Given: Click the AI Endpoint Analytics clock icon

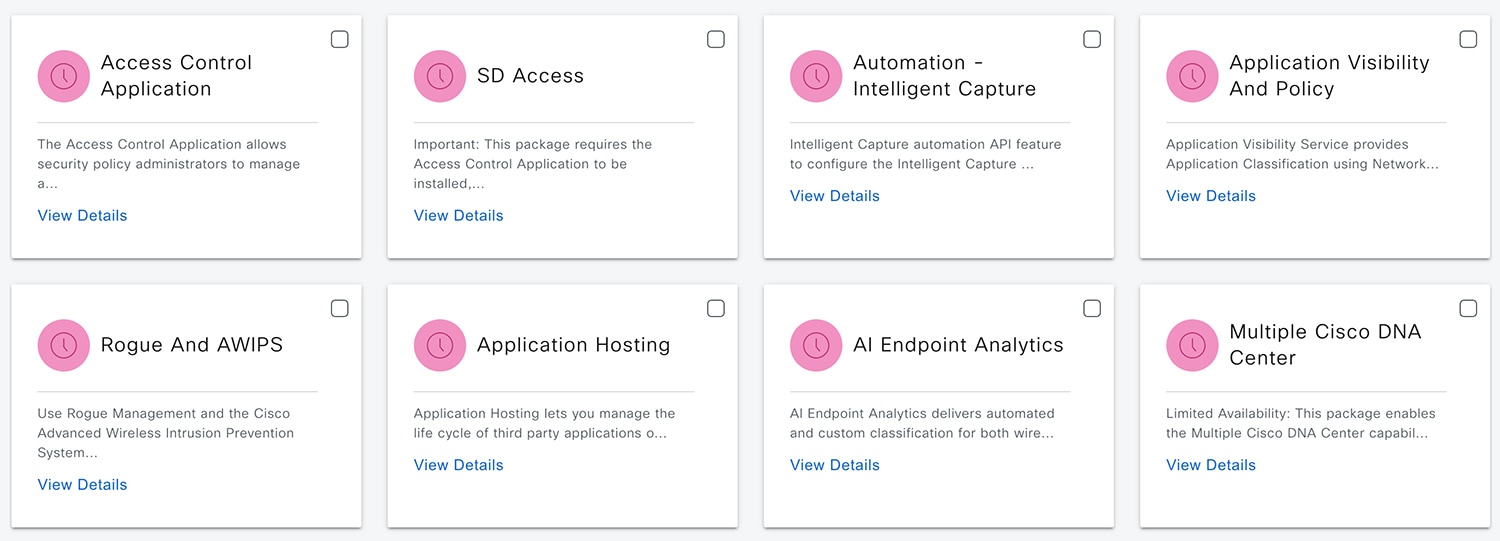Looking at the screenshot, I should click(816, 345).
